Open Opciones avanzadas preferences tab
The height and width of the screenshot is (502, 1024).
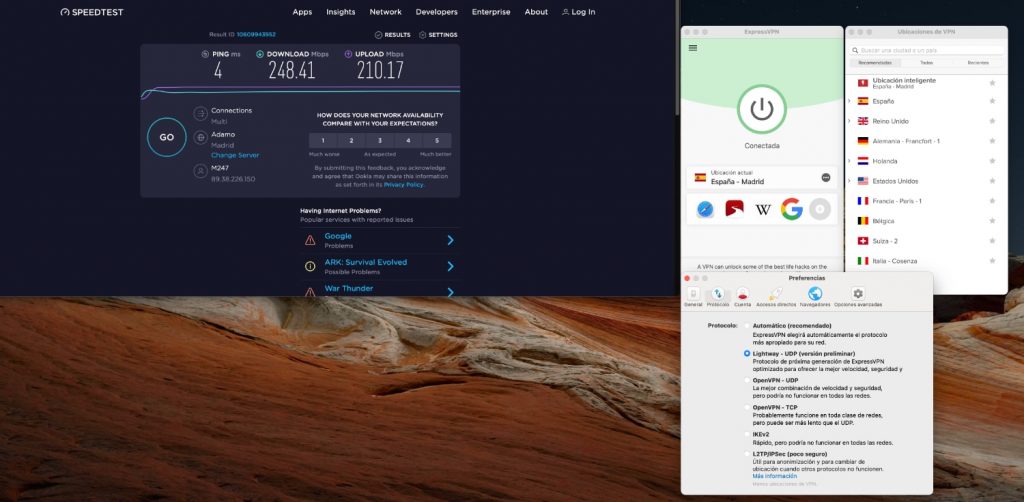[x=858, y=297]
